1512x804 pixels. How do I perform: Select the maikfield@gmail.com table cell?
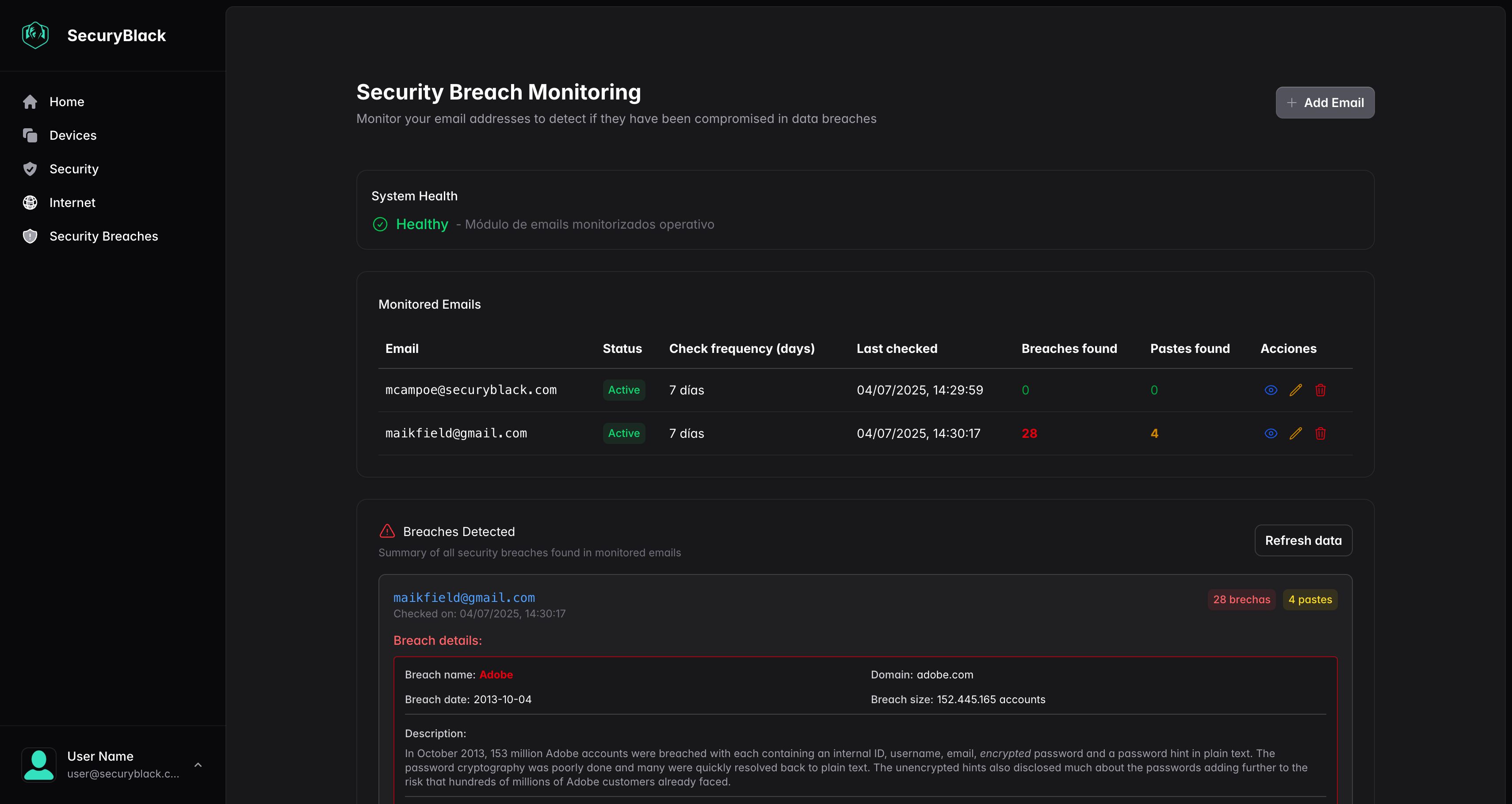click(x=455, y=433)
